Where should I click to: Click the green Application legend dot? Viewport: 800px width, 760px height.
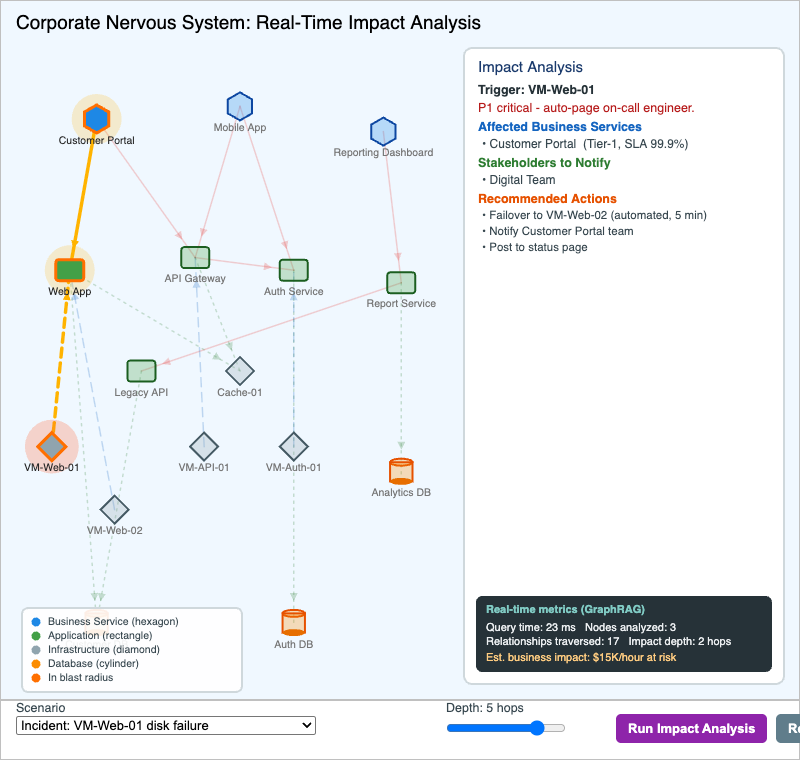pyautogui.click(x=36, y=636)
